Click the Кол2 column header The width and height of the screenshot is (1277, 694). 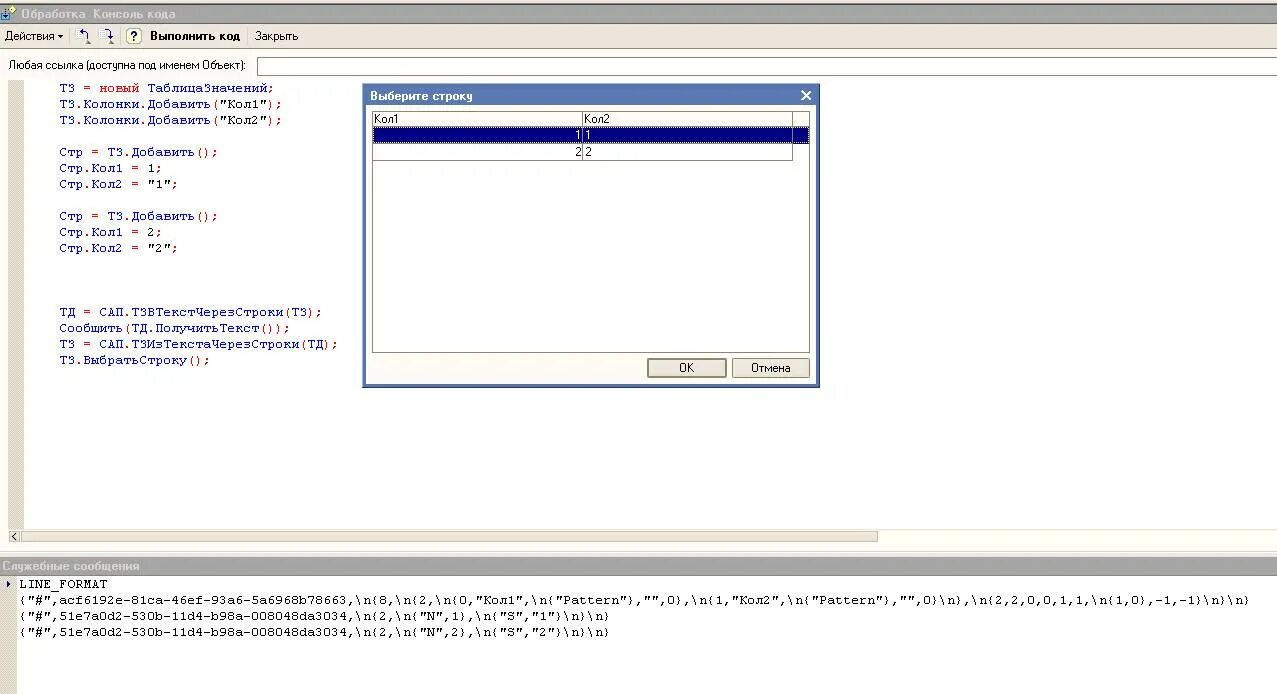click(x=687, y=119)
